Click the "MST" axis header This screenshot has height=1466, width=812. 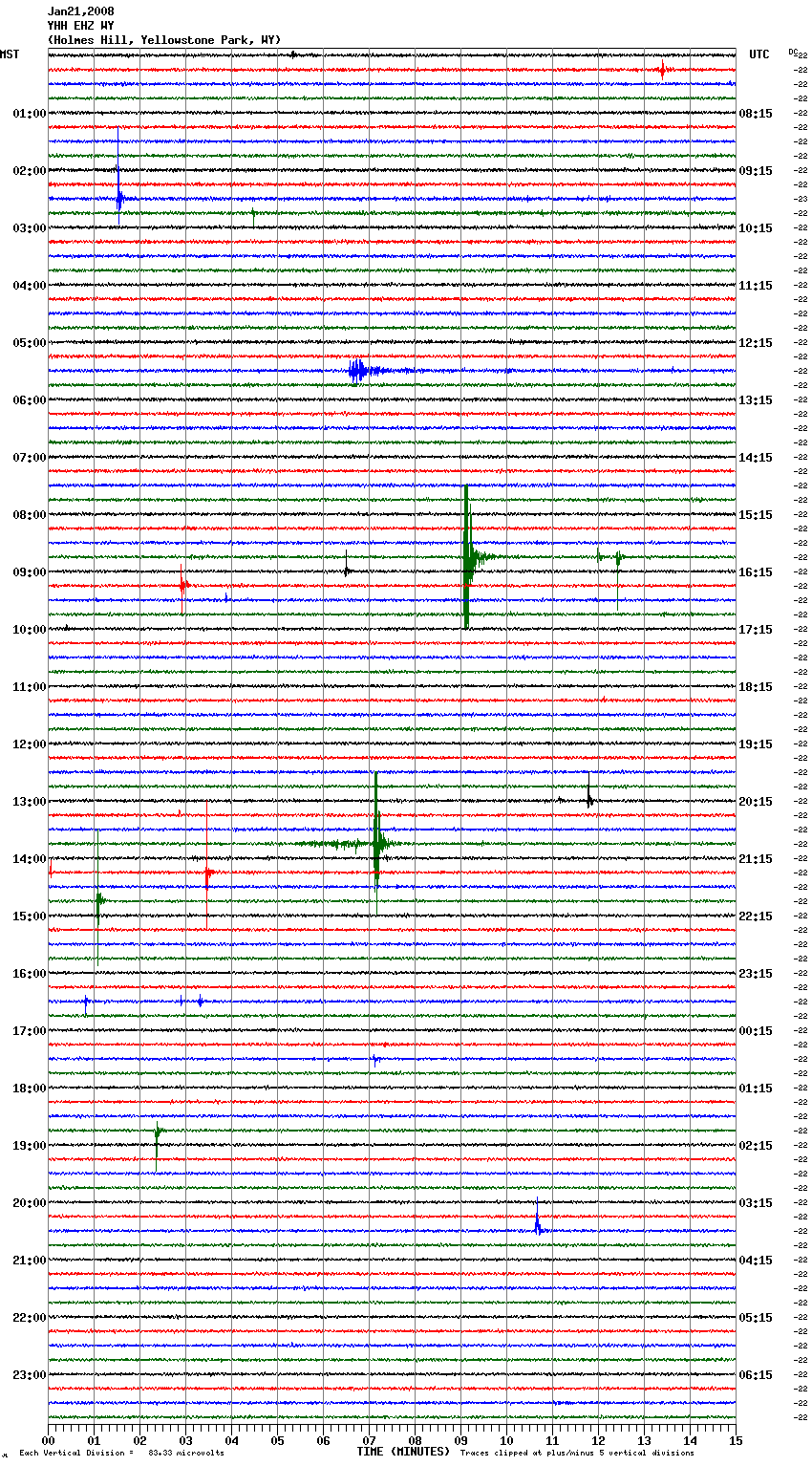(10, 54)
